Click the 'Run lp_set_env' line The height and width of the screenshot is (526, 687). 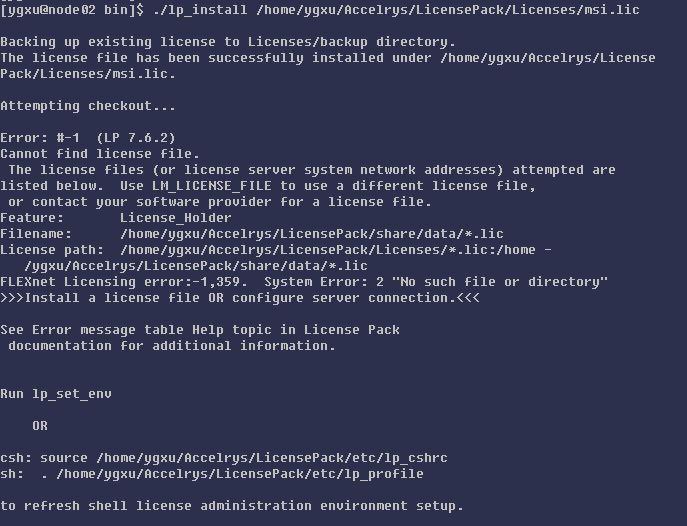(56, 394)
